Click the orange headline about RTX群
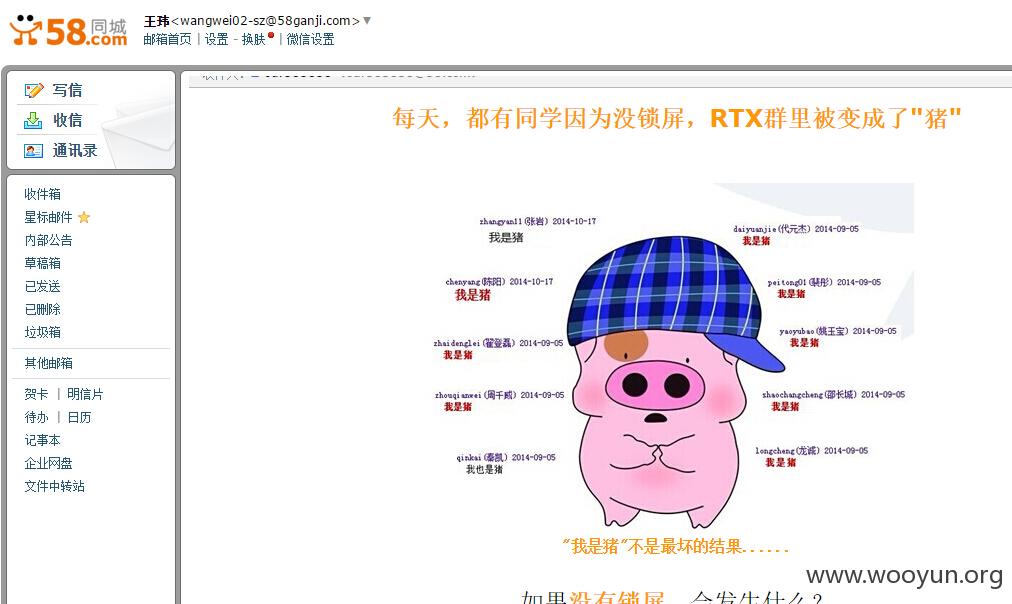 point(677,118)
